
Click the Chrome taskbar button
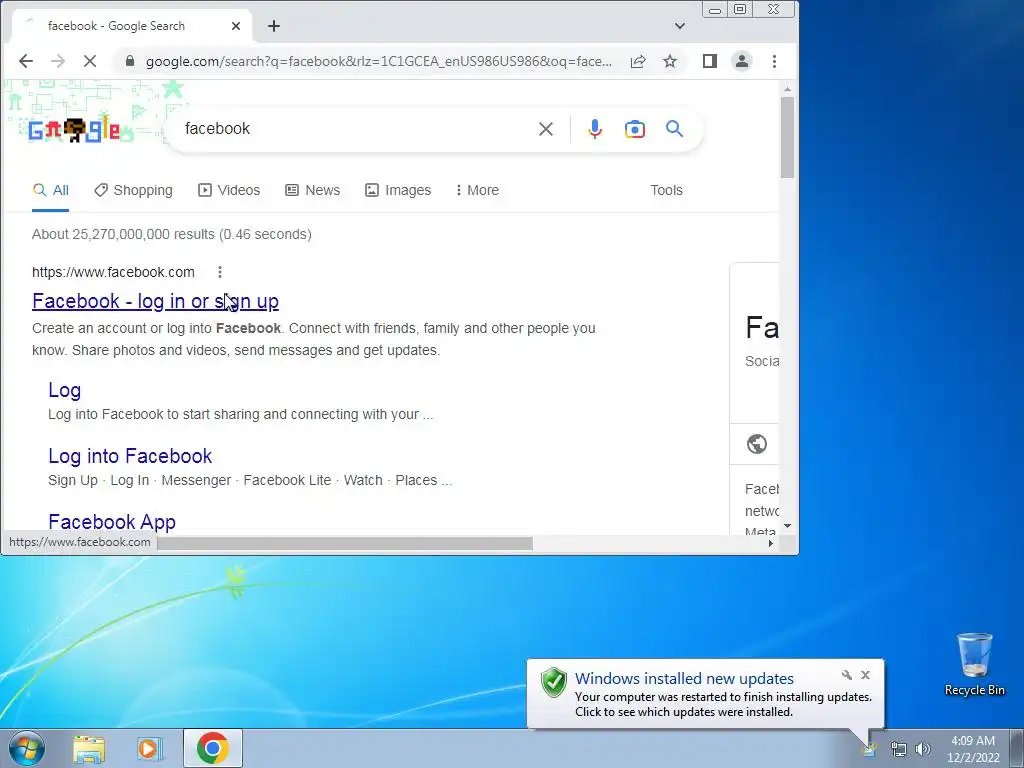(x=212, y=748)
